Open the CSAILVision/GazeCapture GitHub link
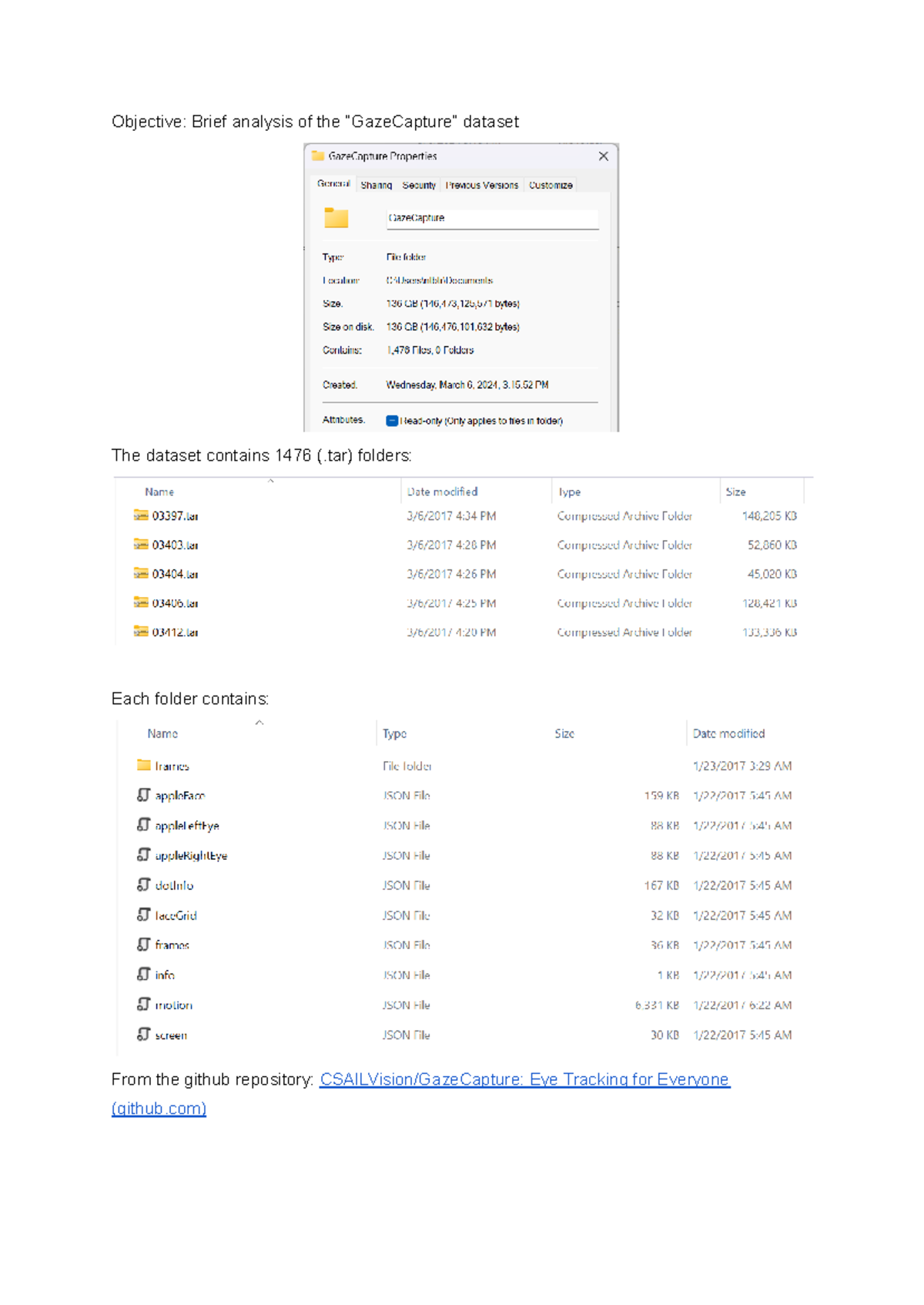Image resolution: width=924 pixels, height=1305 pixels. click(524, 1079)
